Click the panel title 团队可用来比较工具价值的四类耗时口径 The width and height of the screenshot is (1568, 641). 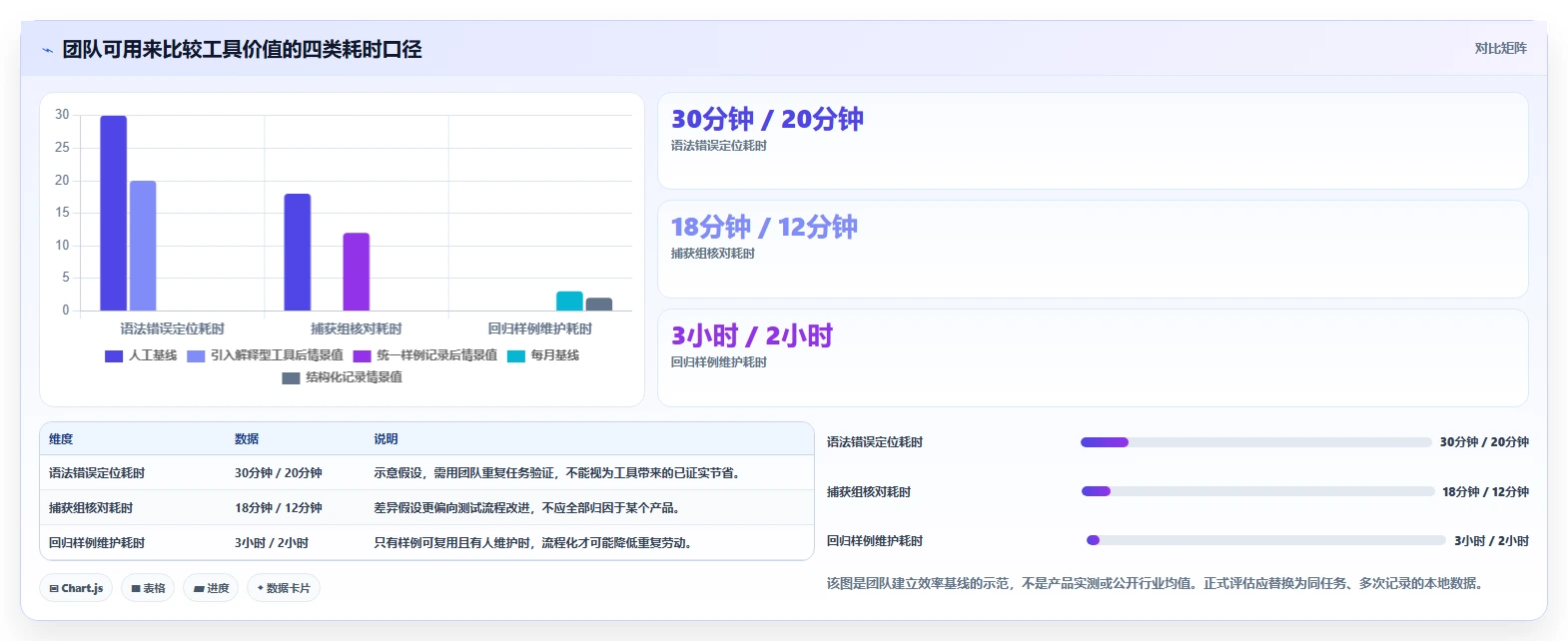click(242, 50)
